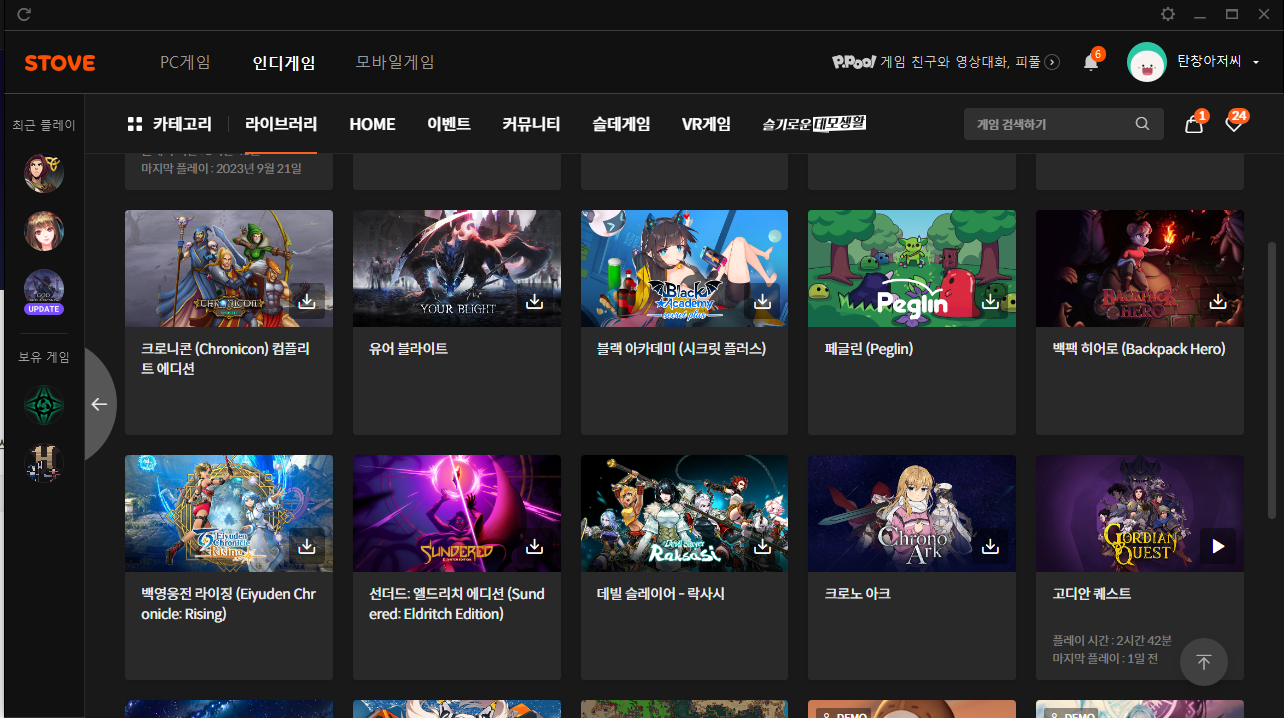Download Black Academy secret plus
Viewport: 1284px width, 718px height.
[x=763, y=301]
